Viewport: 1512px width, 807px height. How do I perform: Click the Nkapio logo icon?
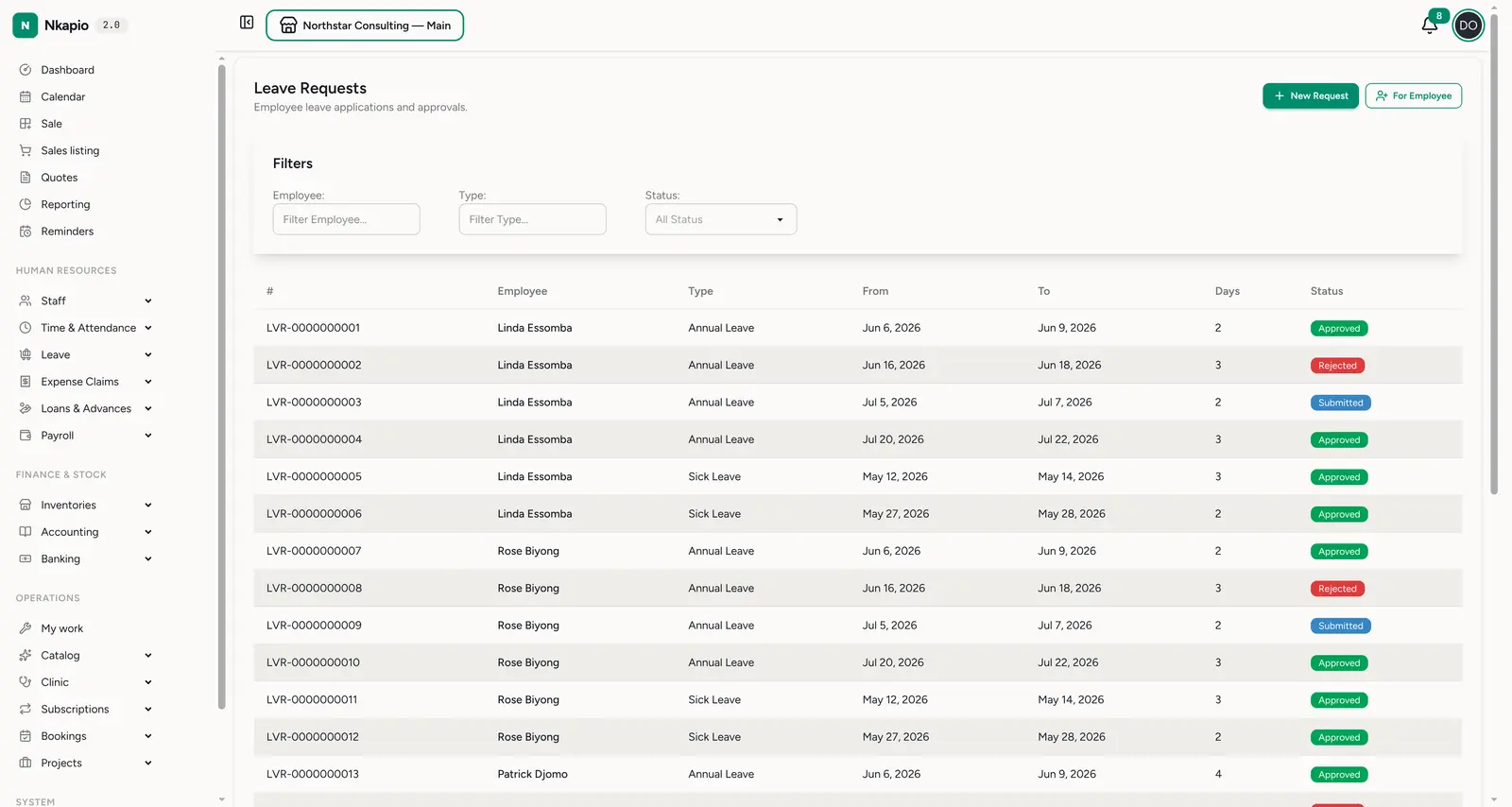pos(26,26)
